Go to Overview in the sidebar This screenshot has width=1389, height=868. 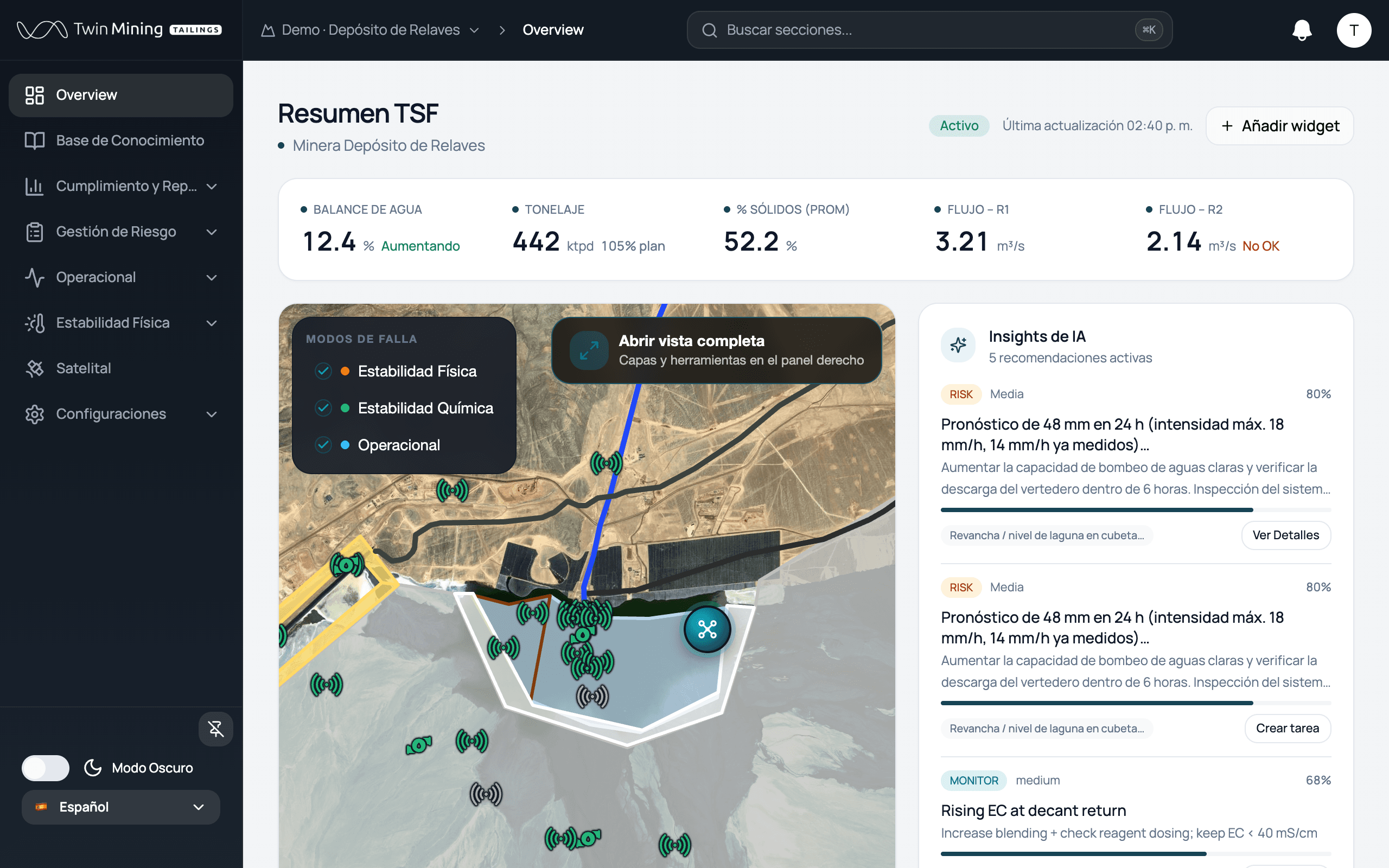click(x=120, y=95)
